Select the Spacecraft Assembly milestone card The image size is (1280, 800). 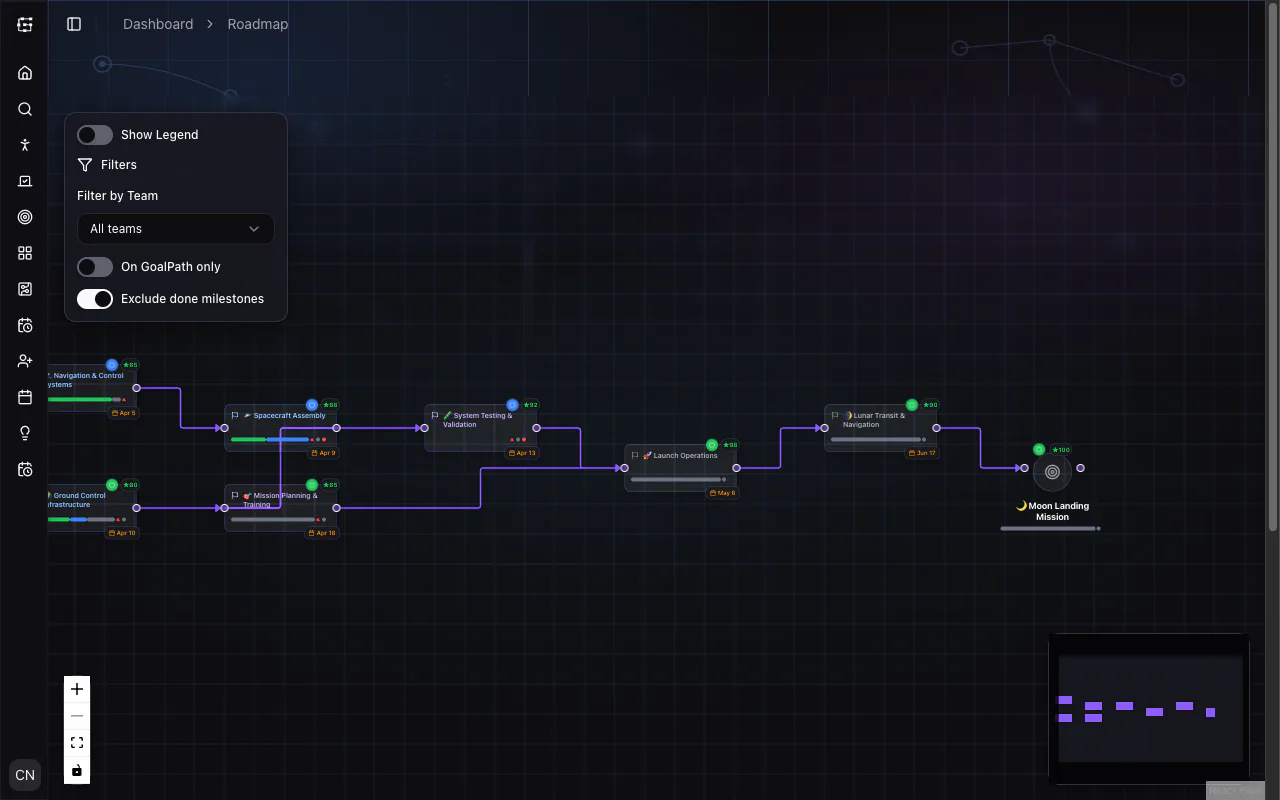pos(281,428)
